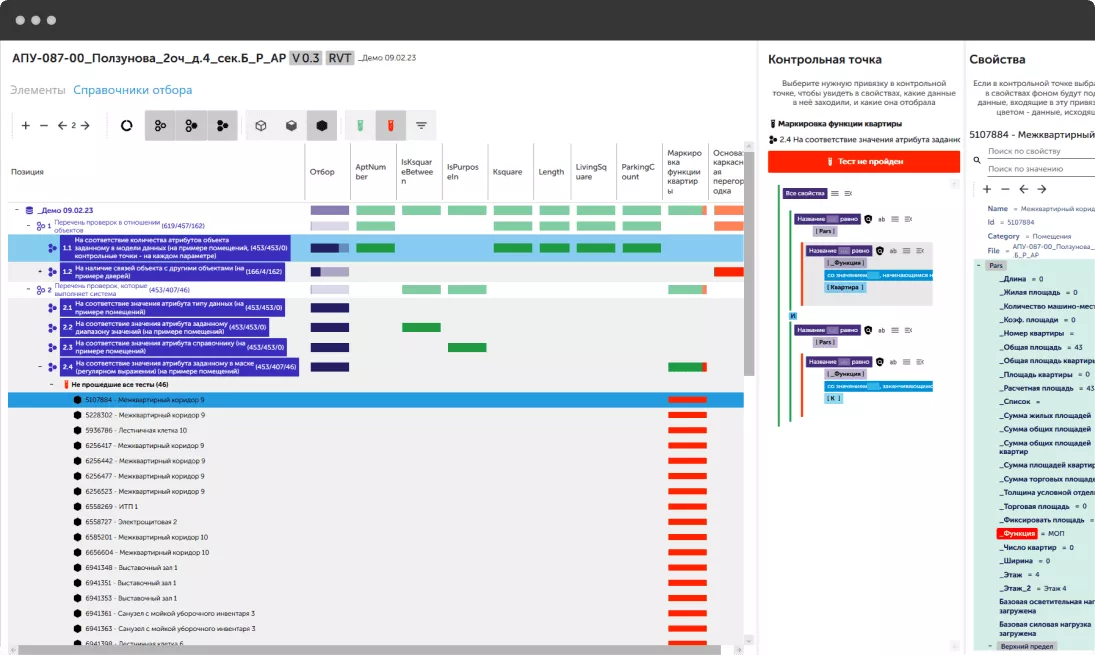The height and width of the screenshot is (655, 1095).
Task: Click the plus expand-all icon in main toolbar
Action: [26, 126]
